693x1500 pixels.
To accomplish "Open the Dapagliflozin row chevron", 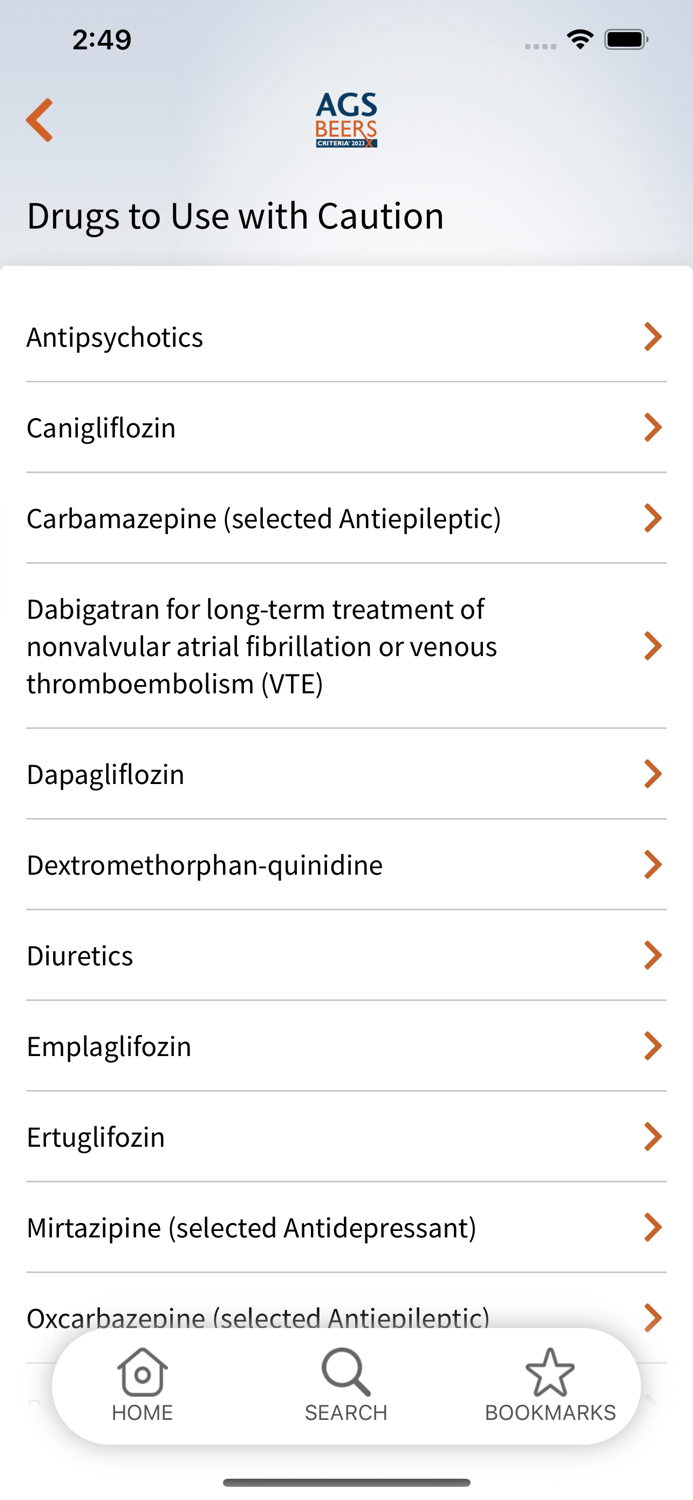I will (x=653, y=774).
